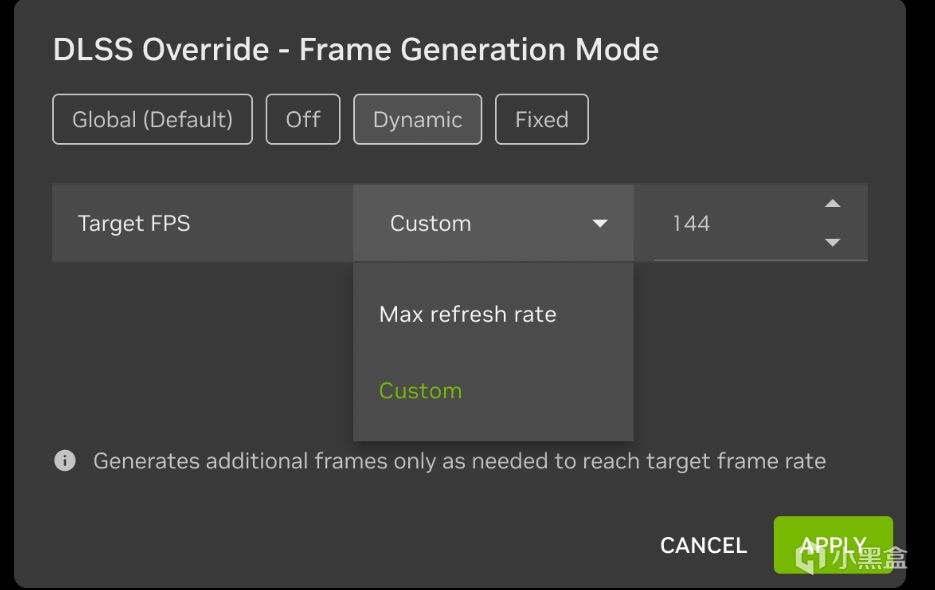The height and width of the screenshot is (590, 935).
Task: Choose the green Custom list option
Action: (x=420, y=391)
